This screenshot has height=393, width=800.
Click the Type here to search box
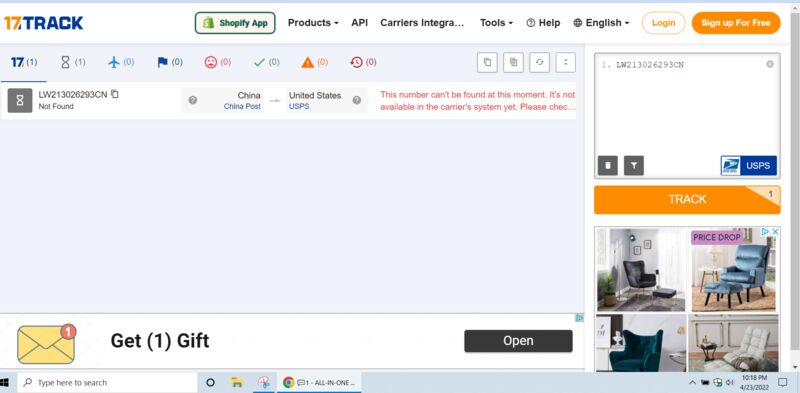pyautogui.click(x=107, y=382)
